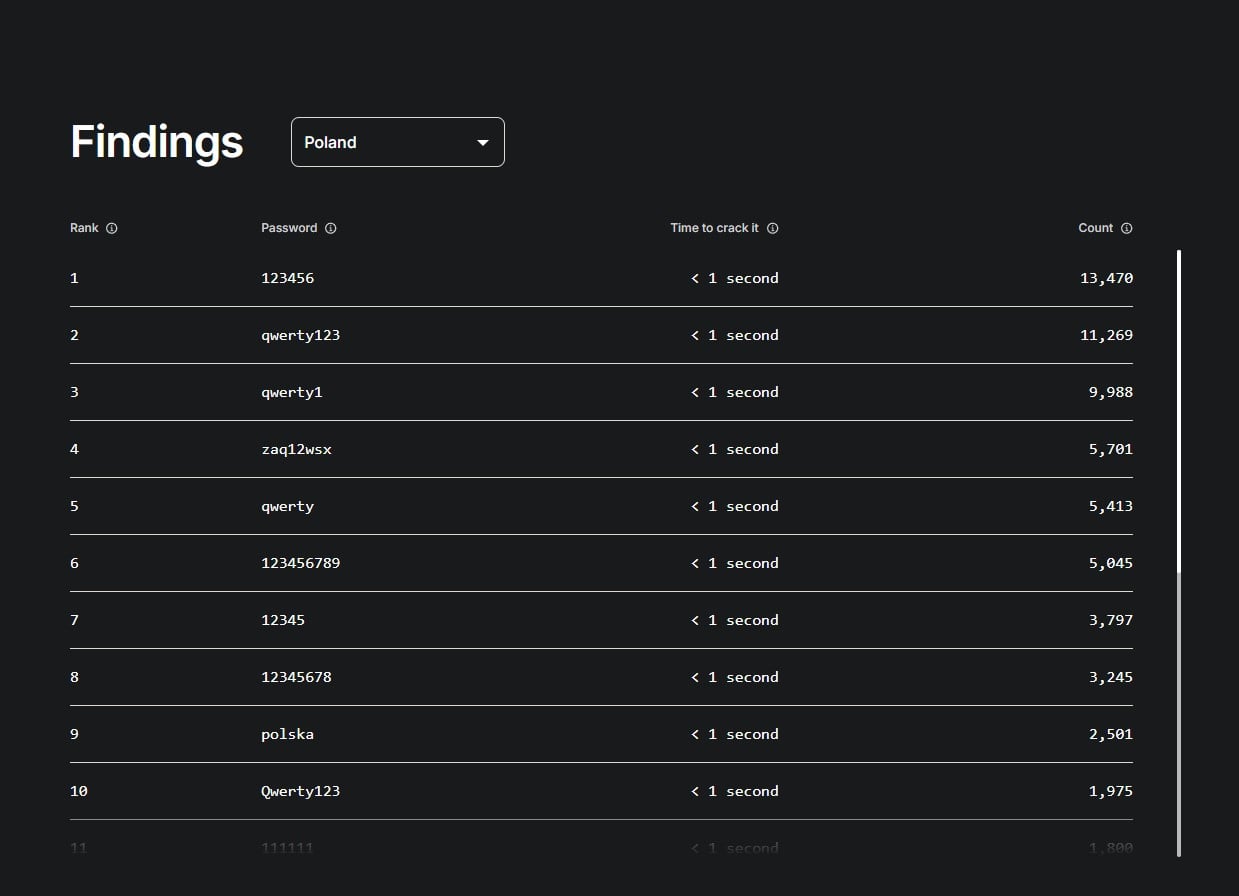Click the count value 13,470
The height and width of the screenshot is (896, 1239).
1106,278
